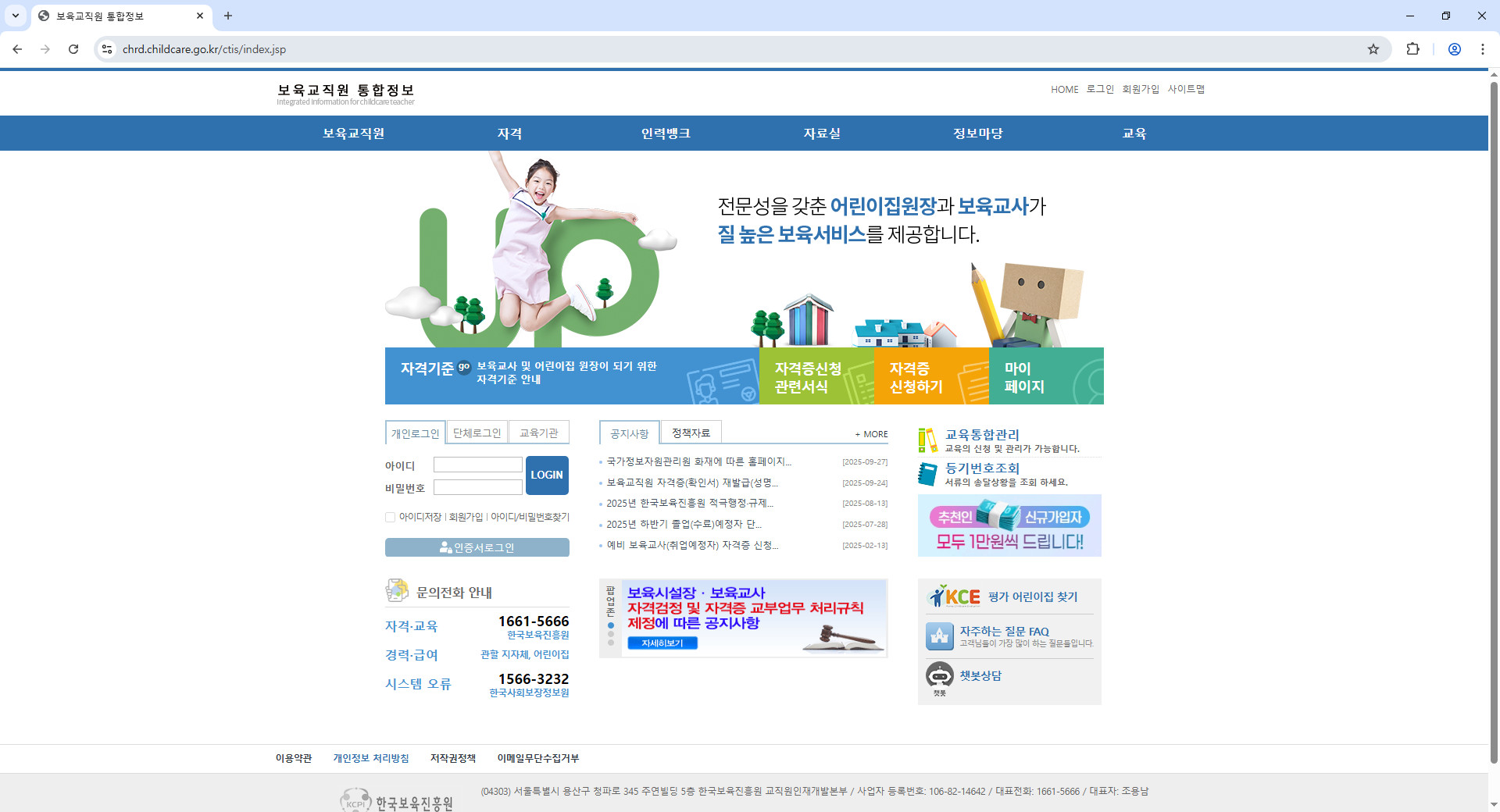
Task: Open the 자격증 신청하기 orange tile
Action: pyautogui.click(x=931, y=376)
